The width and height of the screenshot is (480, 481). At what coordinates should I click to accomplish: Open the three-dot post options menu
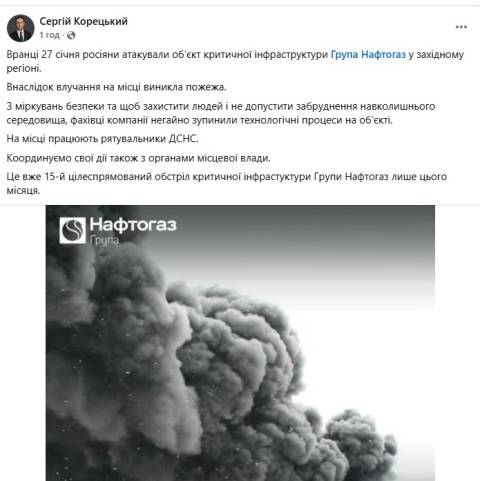pyautogui.click(x=461, y=27)
